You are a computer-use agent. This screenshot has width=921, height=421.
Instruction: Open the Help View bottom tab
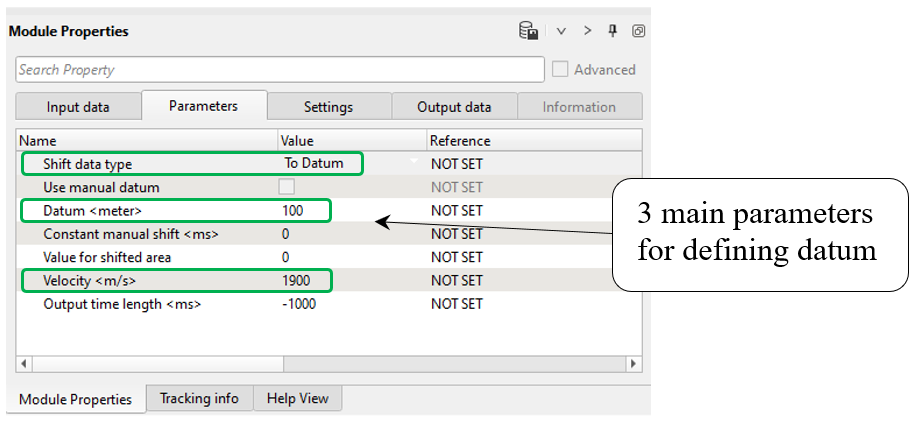(297, 398)
